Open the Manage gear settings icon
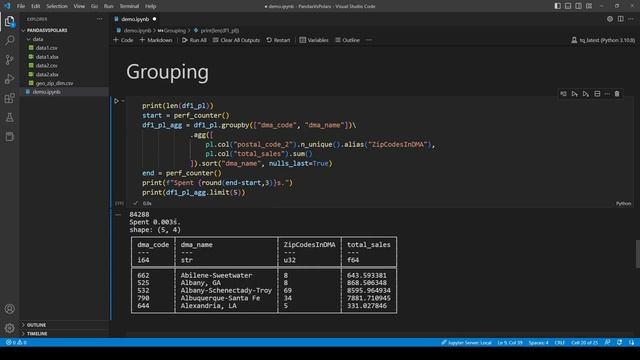The width and height of the screenshot is (640, 360). [x=9, y=328]
